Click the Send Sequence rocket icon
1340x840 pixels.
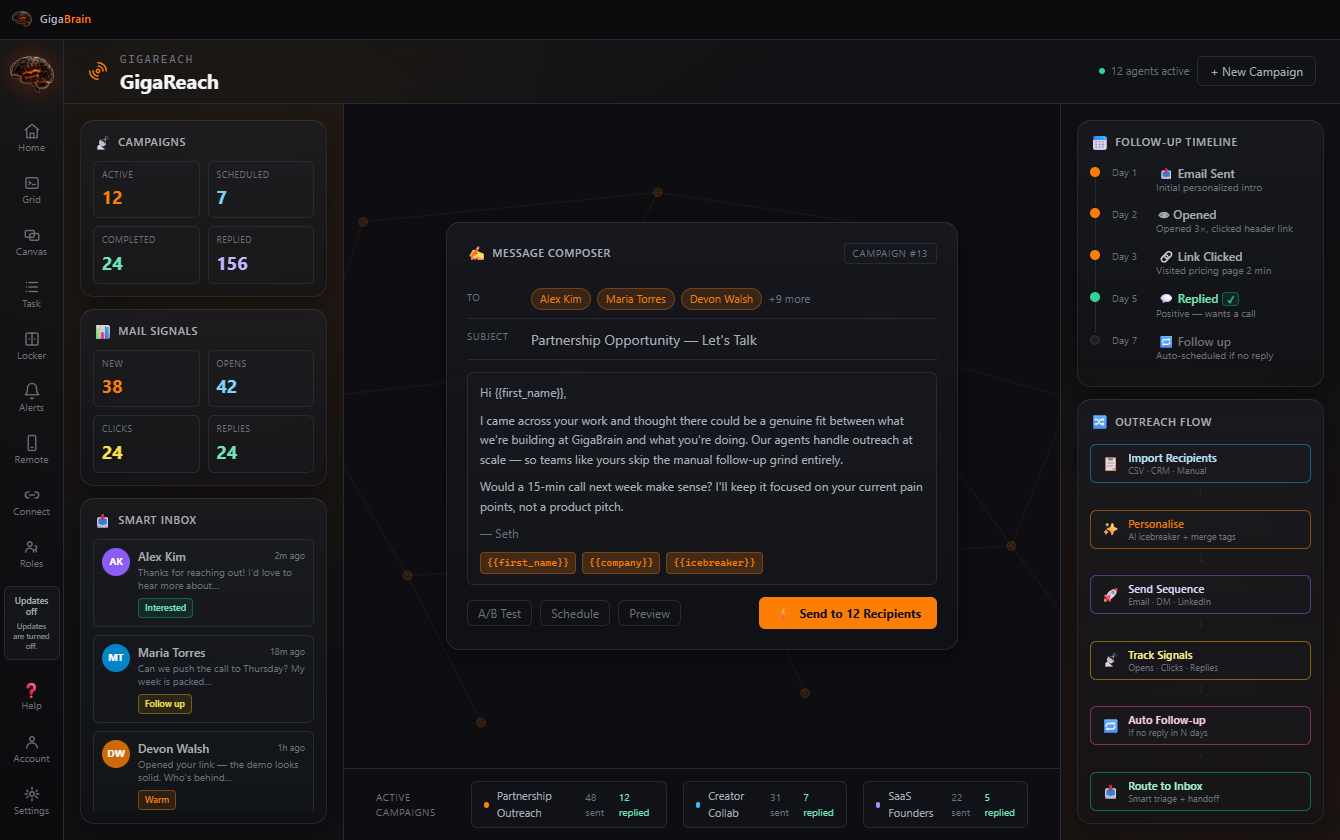point(1110,595)
